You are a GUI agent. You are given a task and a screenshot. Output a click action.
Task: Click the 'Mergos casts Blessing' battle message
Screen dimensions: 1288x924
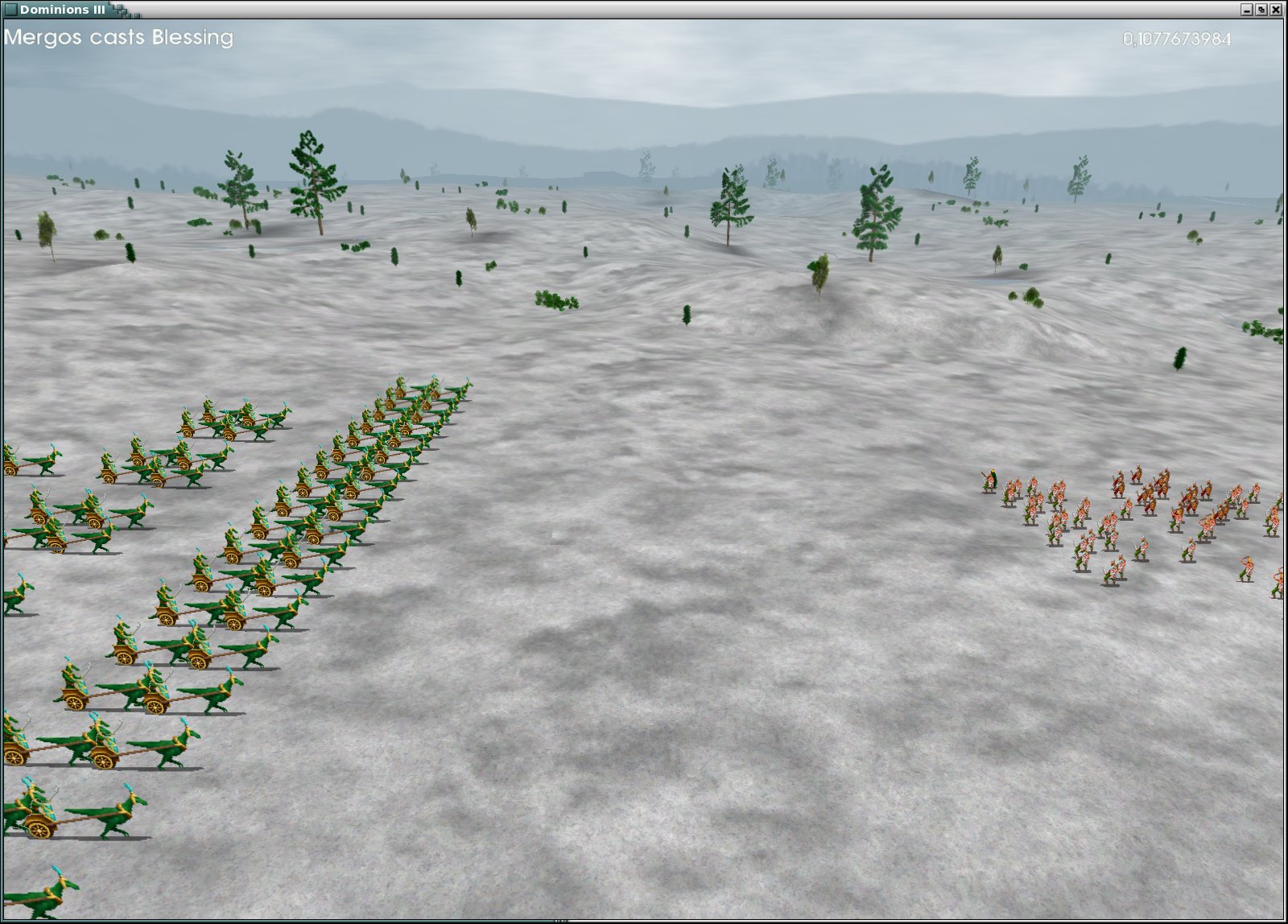[x=118, y=38]
